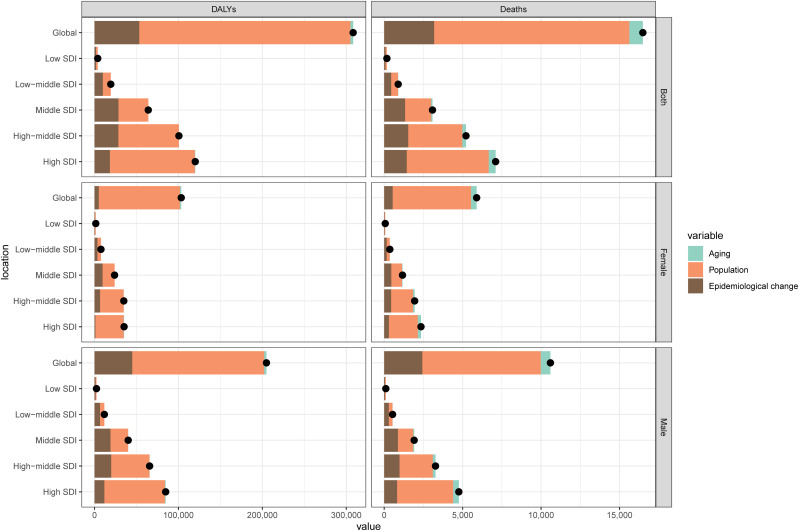Click Global brown segment in Male Deaths panel

[x=403, y=363]
